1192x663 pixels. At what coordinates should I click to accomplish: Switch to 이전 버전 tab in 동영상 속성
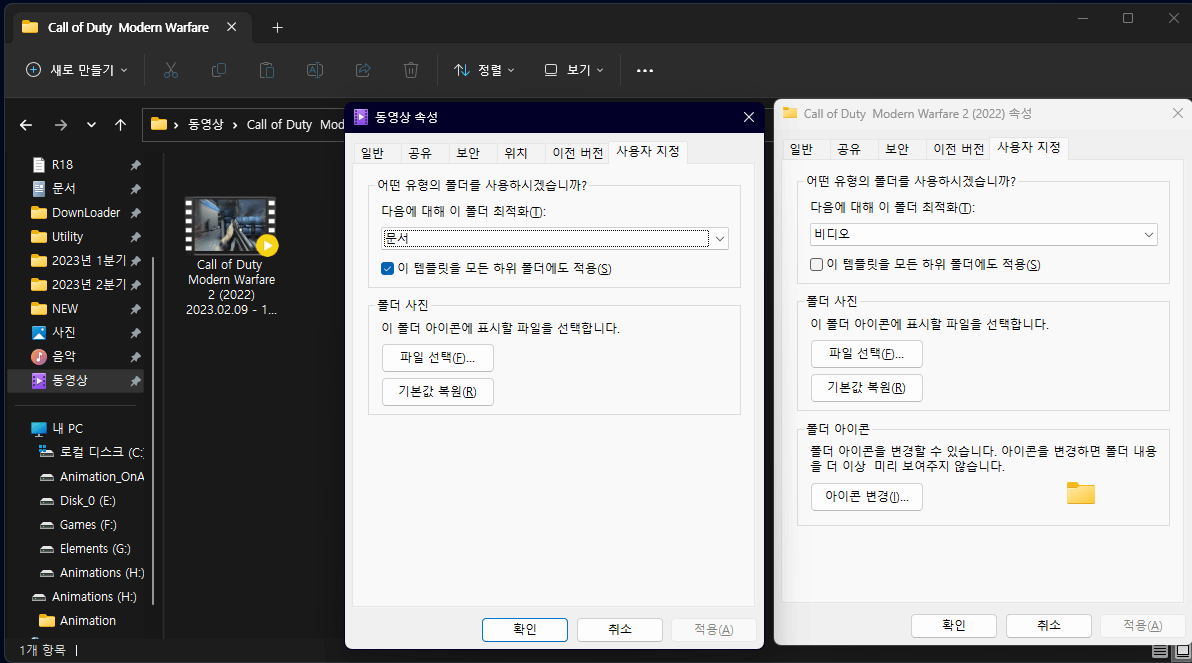[x=578, y=153]
